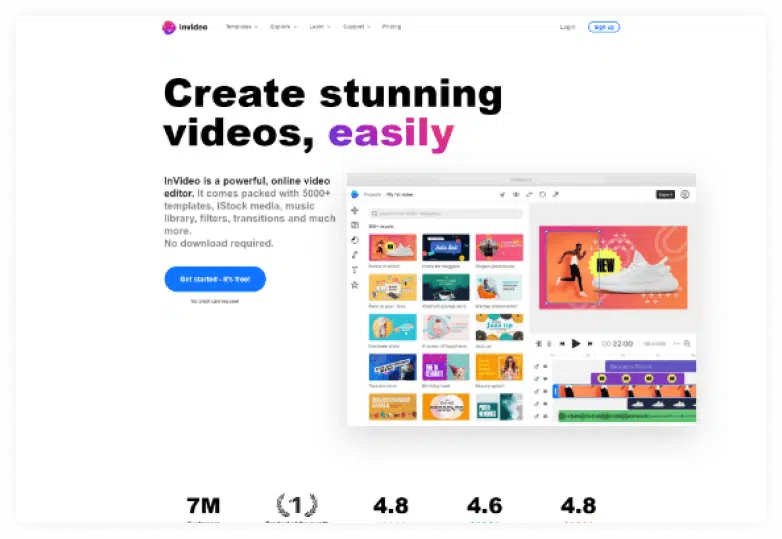Hide the white sneaker track

click(x=545, y=404)
